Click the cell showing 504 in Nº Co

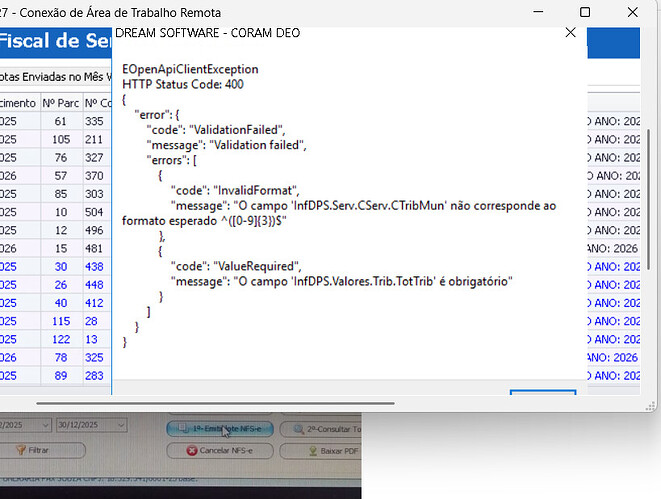[x=95, y=212]
